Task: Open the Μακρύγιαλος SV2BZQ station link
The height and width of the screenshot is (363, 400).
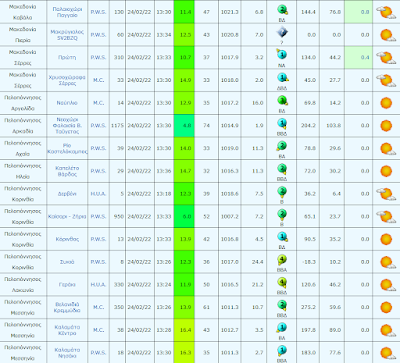Action: point(67,35)
